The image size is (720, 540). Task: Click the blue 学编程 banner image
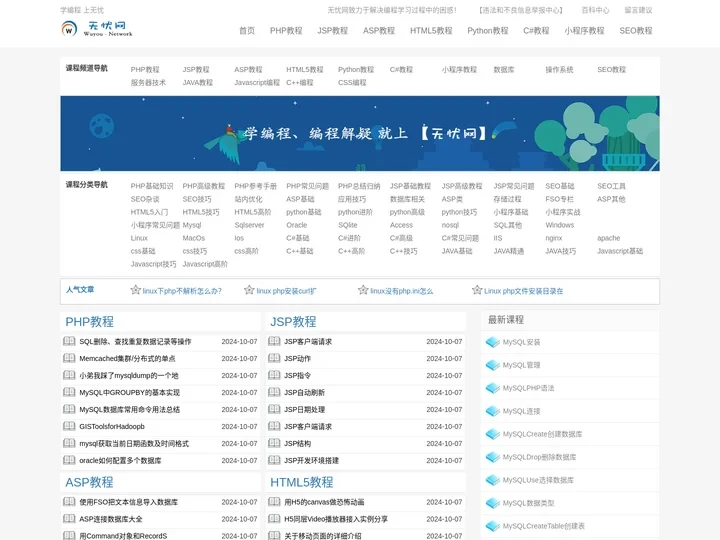(360, 133)
